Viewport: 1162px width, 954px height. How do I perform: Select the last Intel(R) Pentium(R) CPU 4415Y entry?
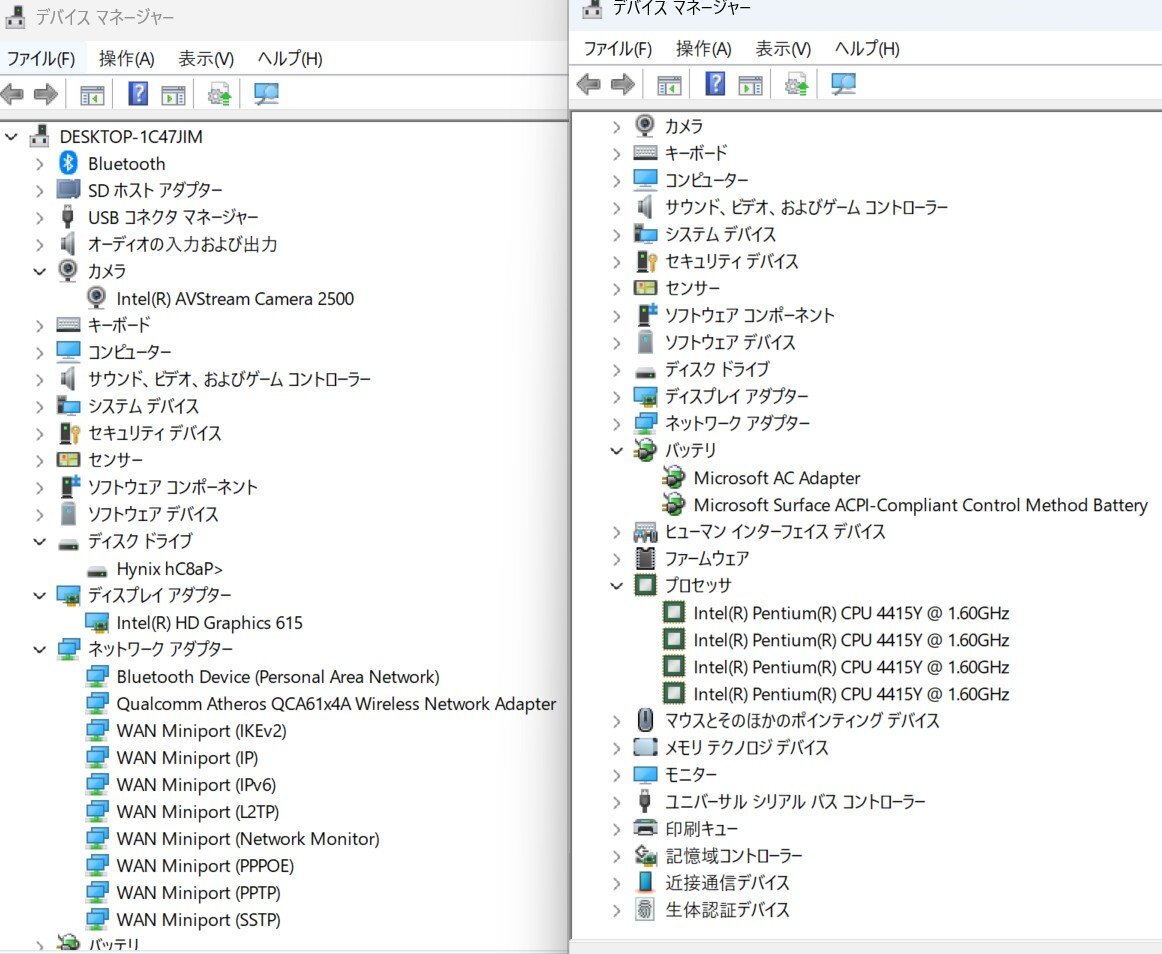[x=851, y=694]
